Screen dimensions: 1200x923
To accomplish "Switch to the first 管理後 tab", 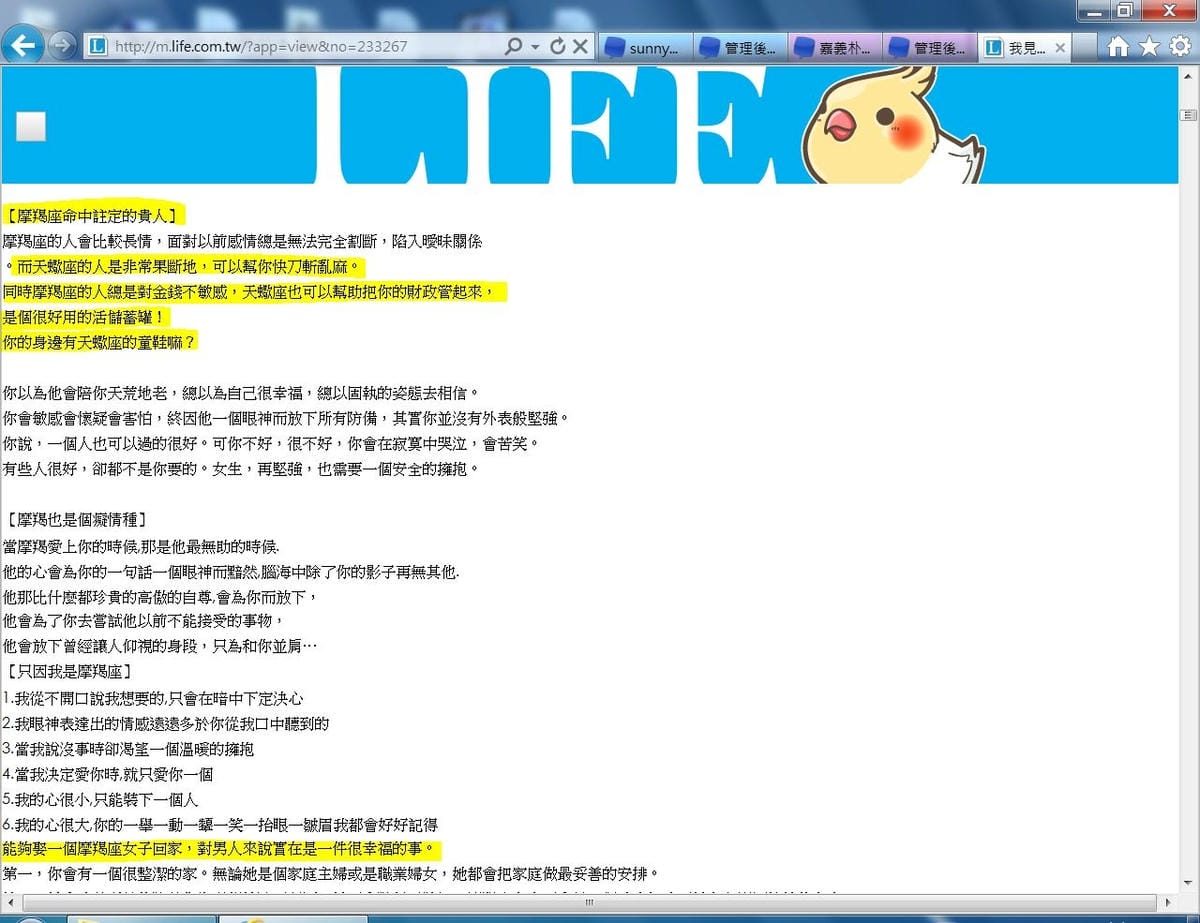I will click(x=741, y=46).
